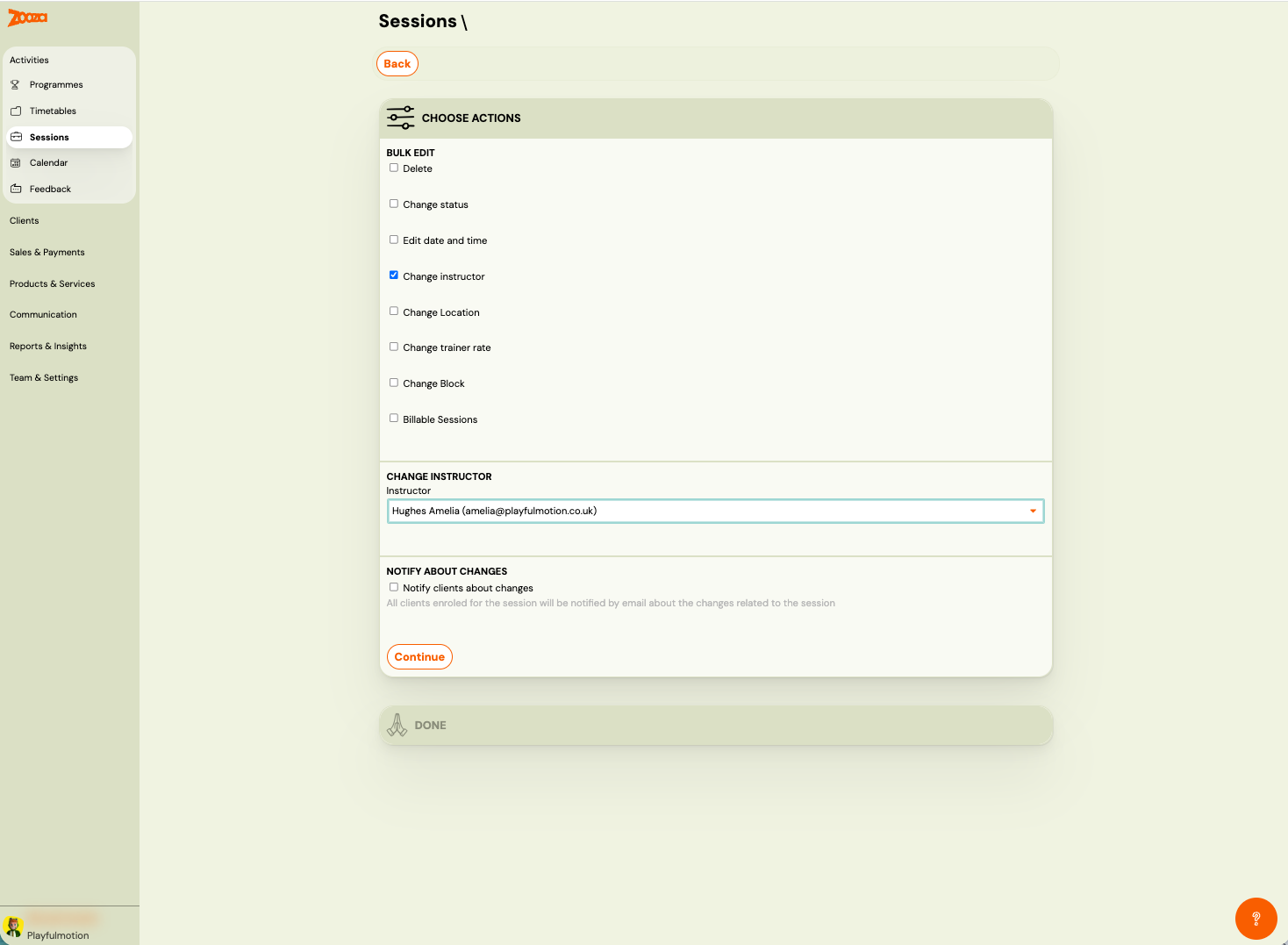Tick Notify clients about changes

394,587
